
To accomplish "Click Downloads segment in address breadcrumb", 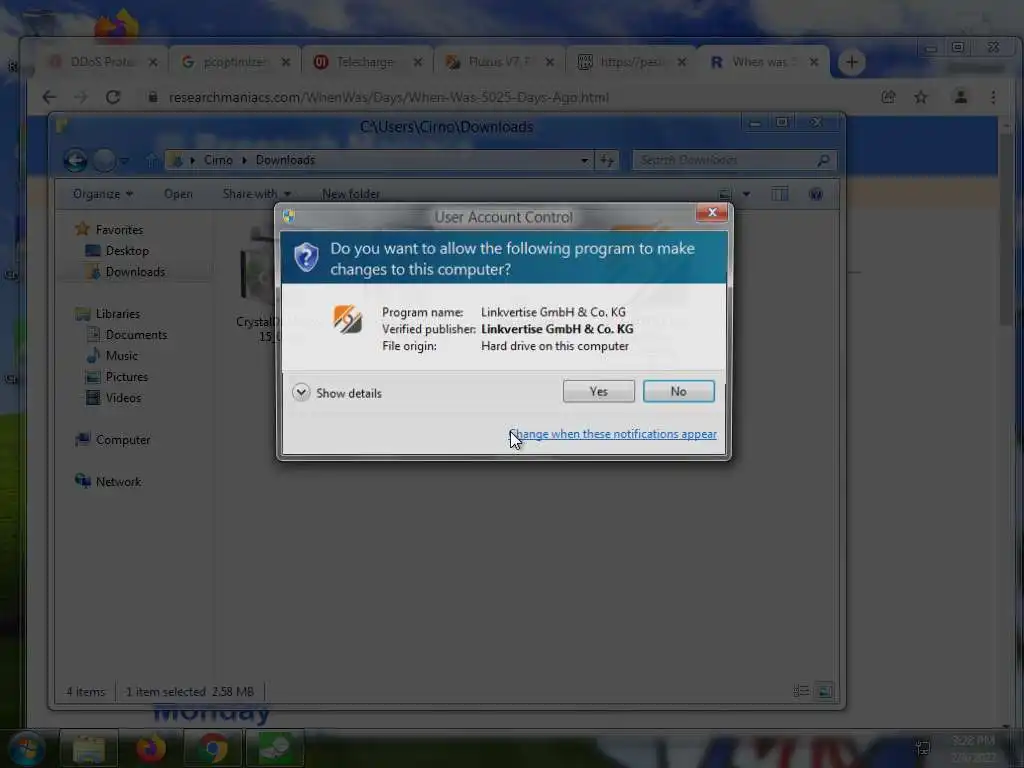I will 285,160.
